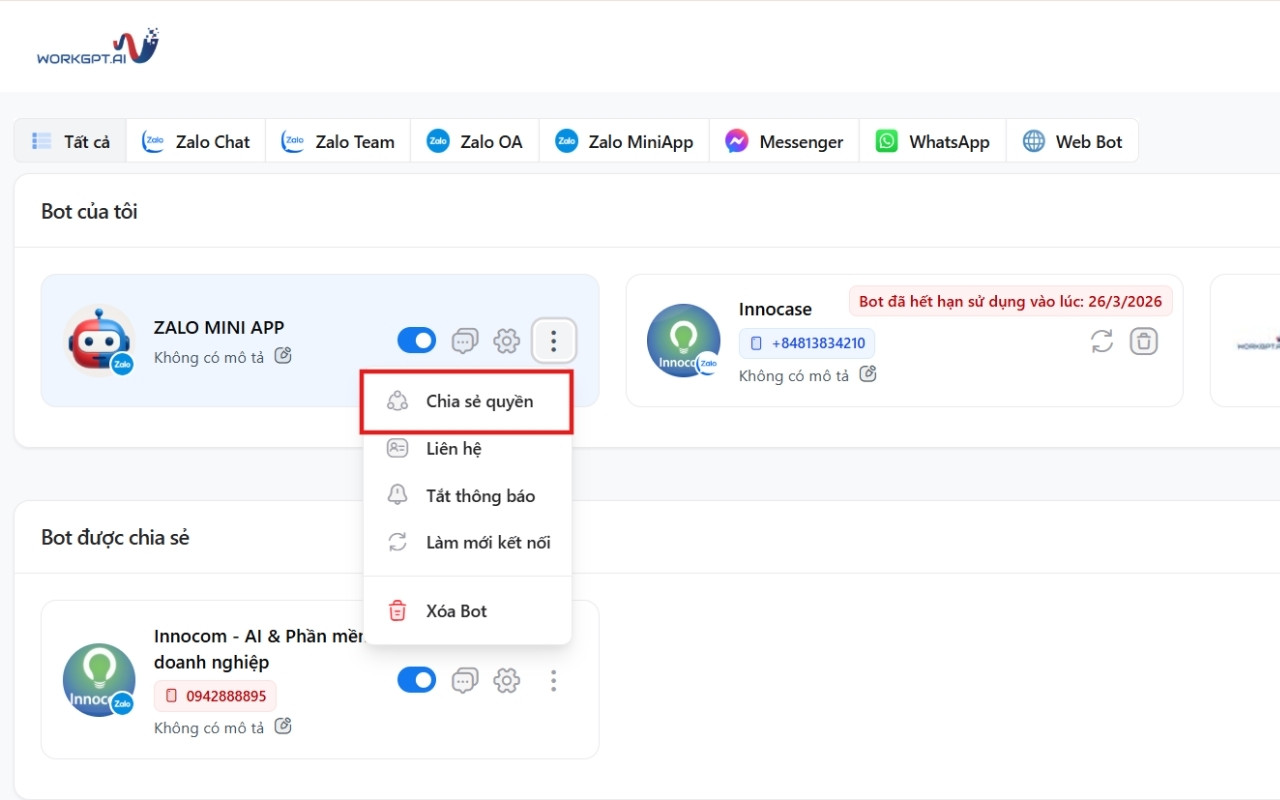Screen dimensions: 1280x800
Task: Toggle the Innocom bot enable switch
Action: pyautogui.click(x=417, y=681)
